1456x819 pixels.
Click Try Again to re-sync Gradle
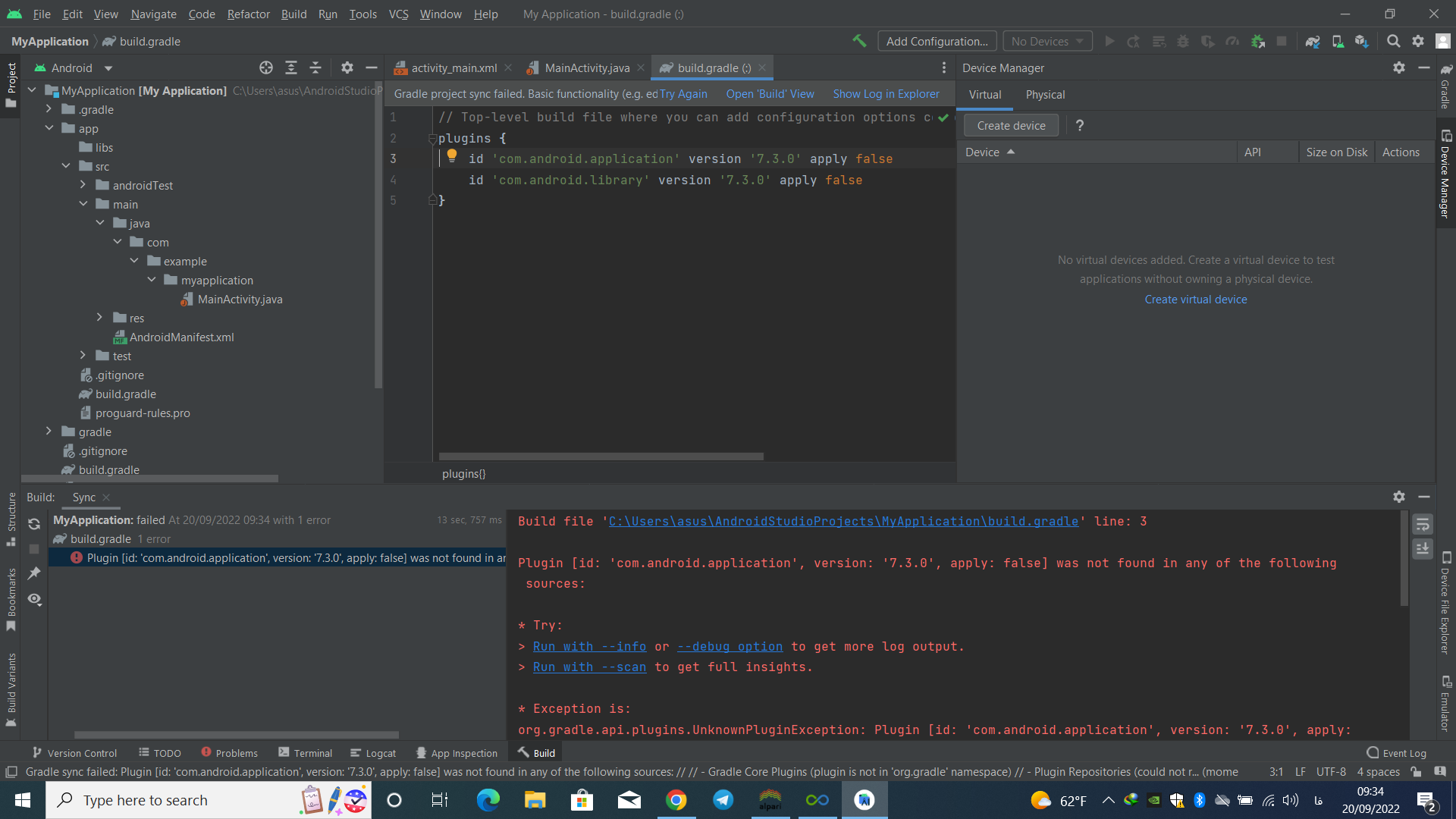tap(684, 93)
